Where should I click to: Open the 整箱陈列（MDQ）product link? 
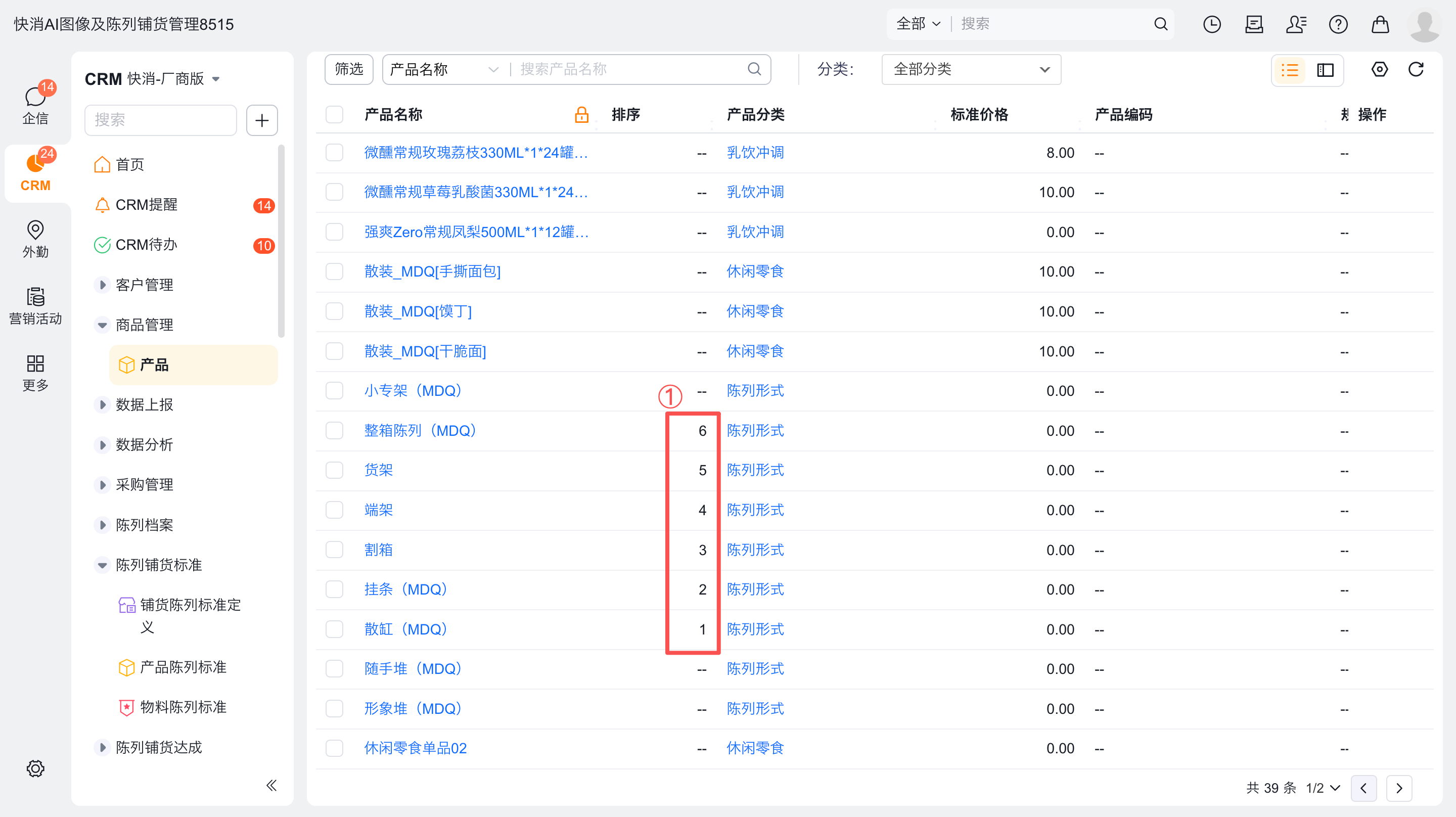pyautogui.click(x=420, y=431)
